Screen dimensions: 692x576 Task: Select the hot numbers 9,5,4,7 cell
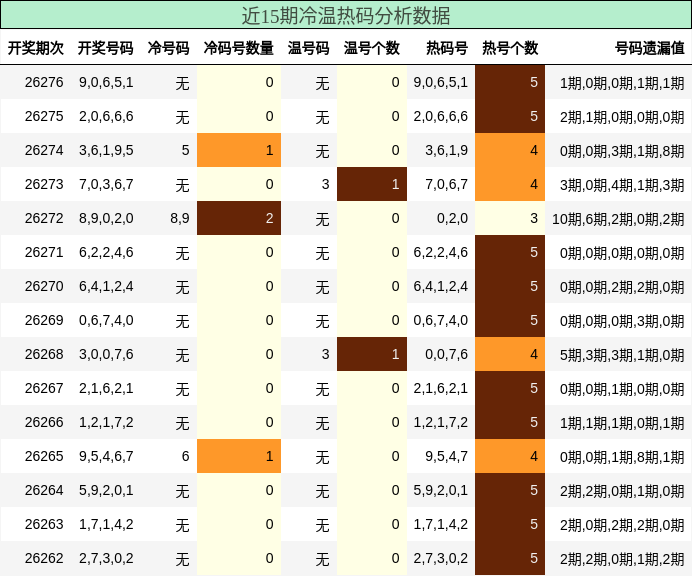[x=447, y=456]
